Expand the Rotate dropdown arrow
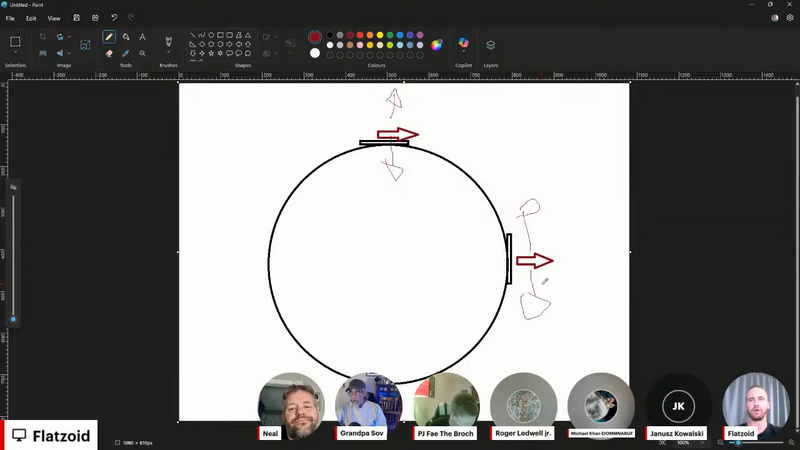 pos(69,37)
